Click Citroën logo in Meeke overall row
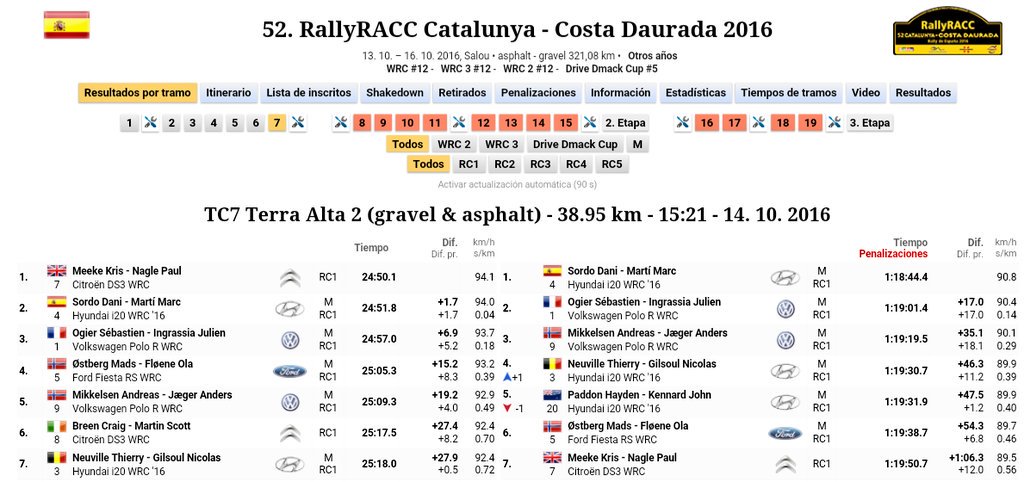The height and width of the screenshot is (482, 1024). 785,464
